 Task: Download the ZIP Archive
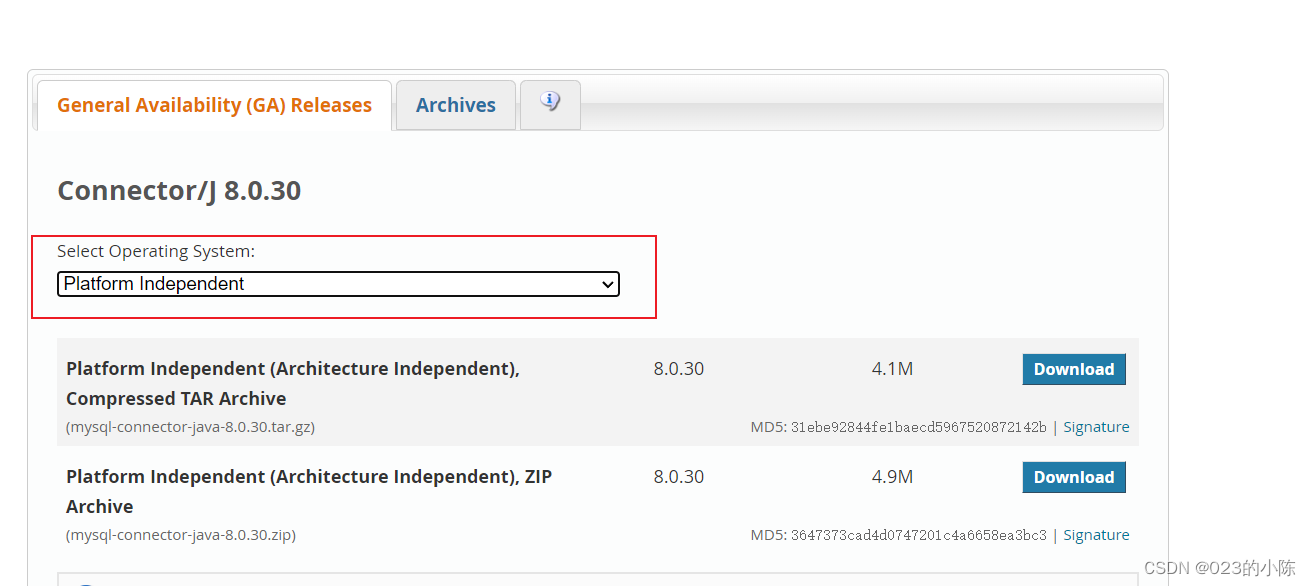pos(1073,477)
